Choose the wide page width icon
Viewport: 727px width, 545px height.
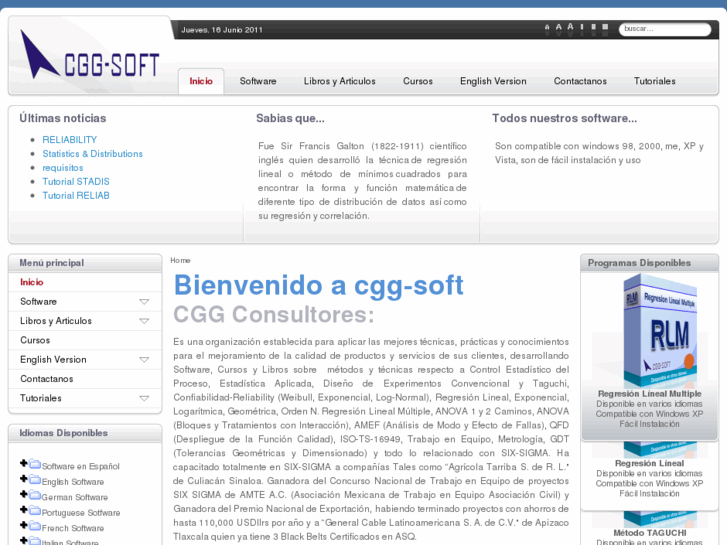(605, 27)
